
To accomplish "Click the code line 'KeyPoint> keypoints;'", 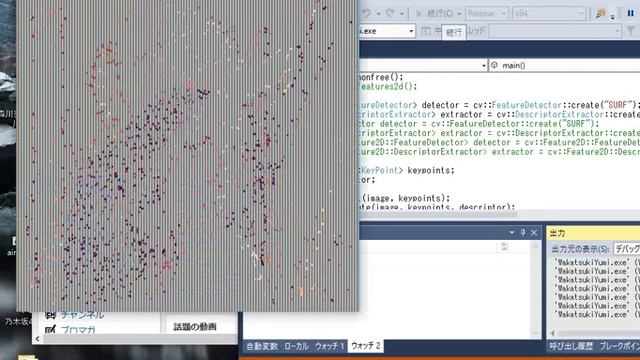I will click(x=407, y=170).
